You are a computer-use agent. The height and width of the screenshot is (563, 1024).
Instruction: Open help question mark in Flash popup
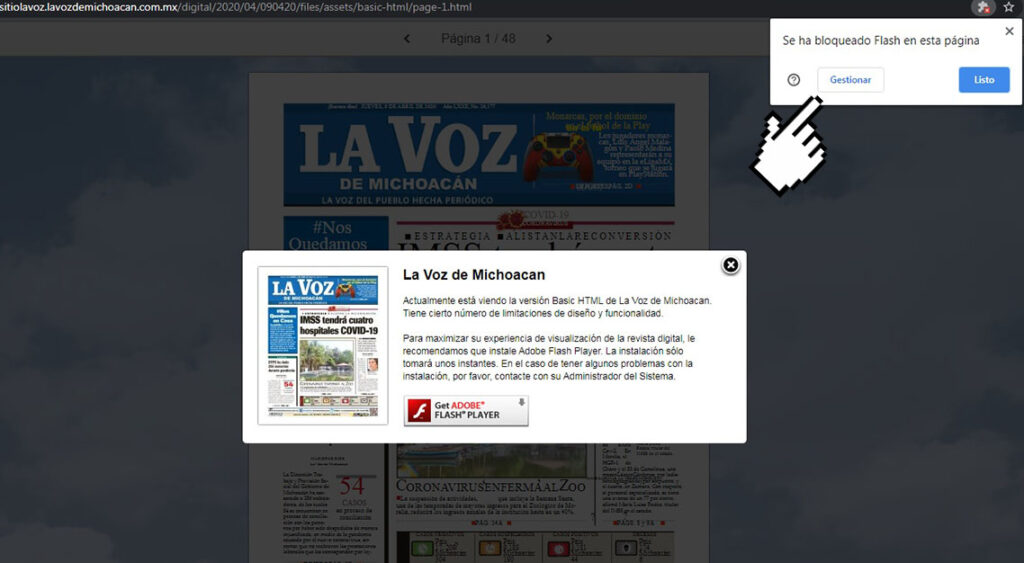(x=794, y=80)
